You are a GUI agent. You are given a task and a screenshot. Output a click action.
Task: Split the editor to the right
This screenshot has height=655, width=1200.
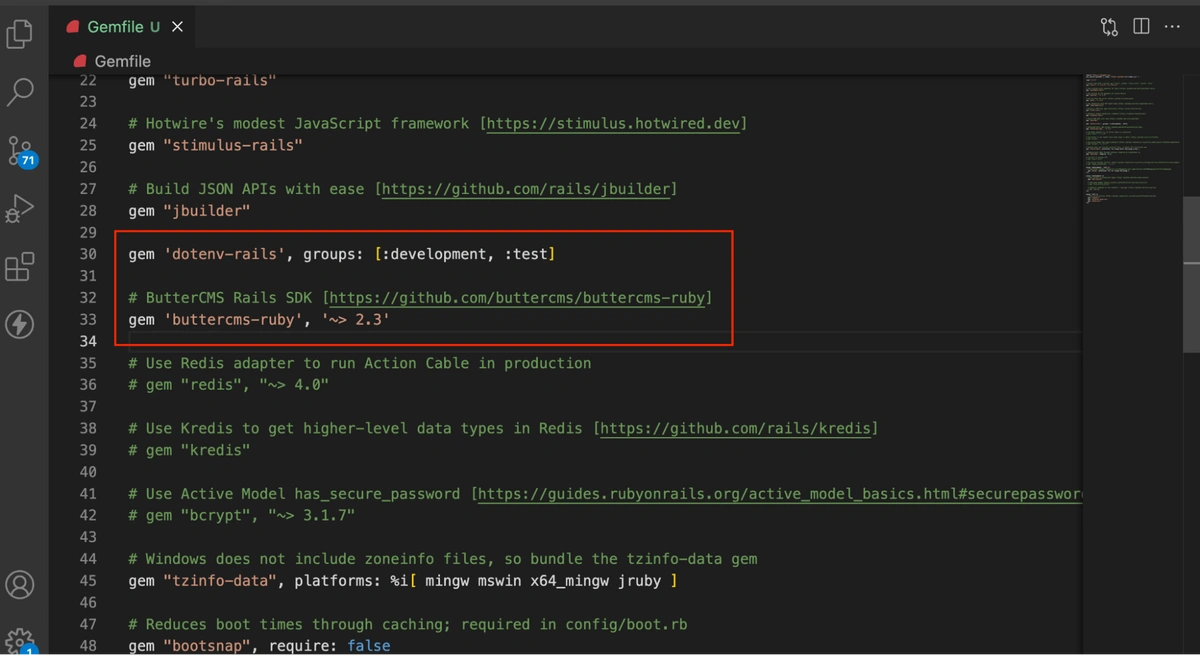(1141, 27)
